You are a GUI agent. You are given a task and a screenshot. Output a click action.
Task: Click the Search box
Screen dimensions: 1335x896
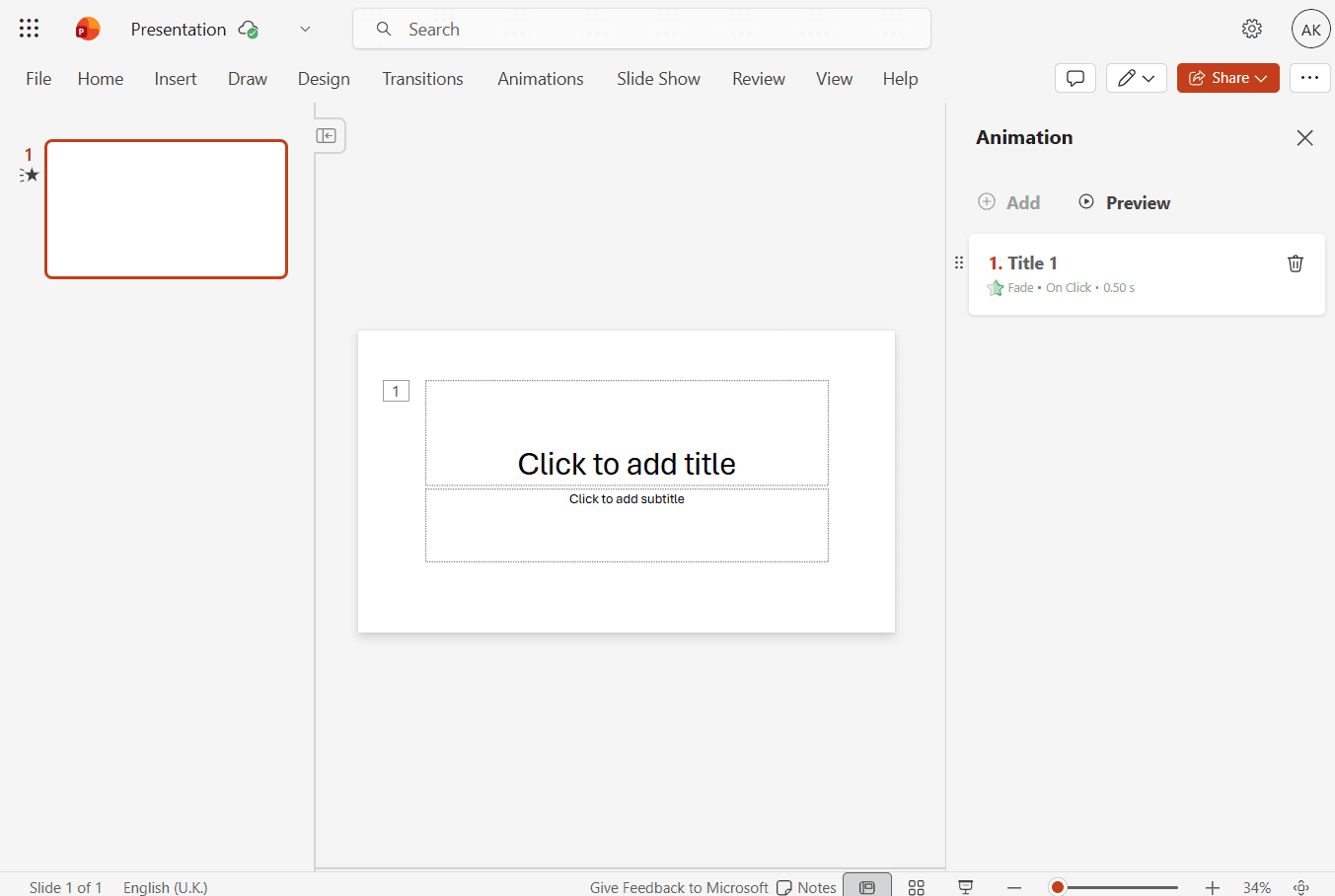[641, 30]
